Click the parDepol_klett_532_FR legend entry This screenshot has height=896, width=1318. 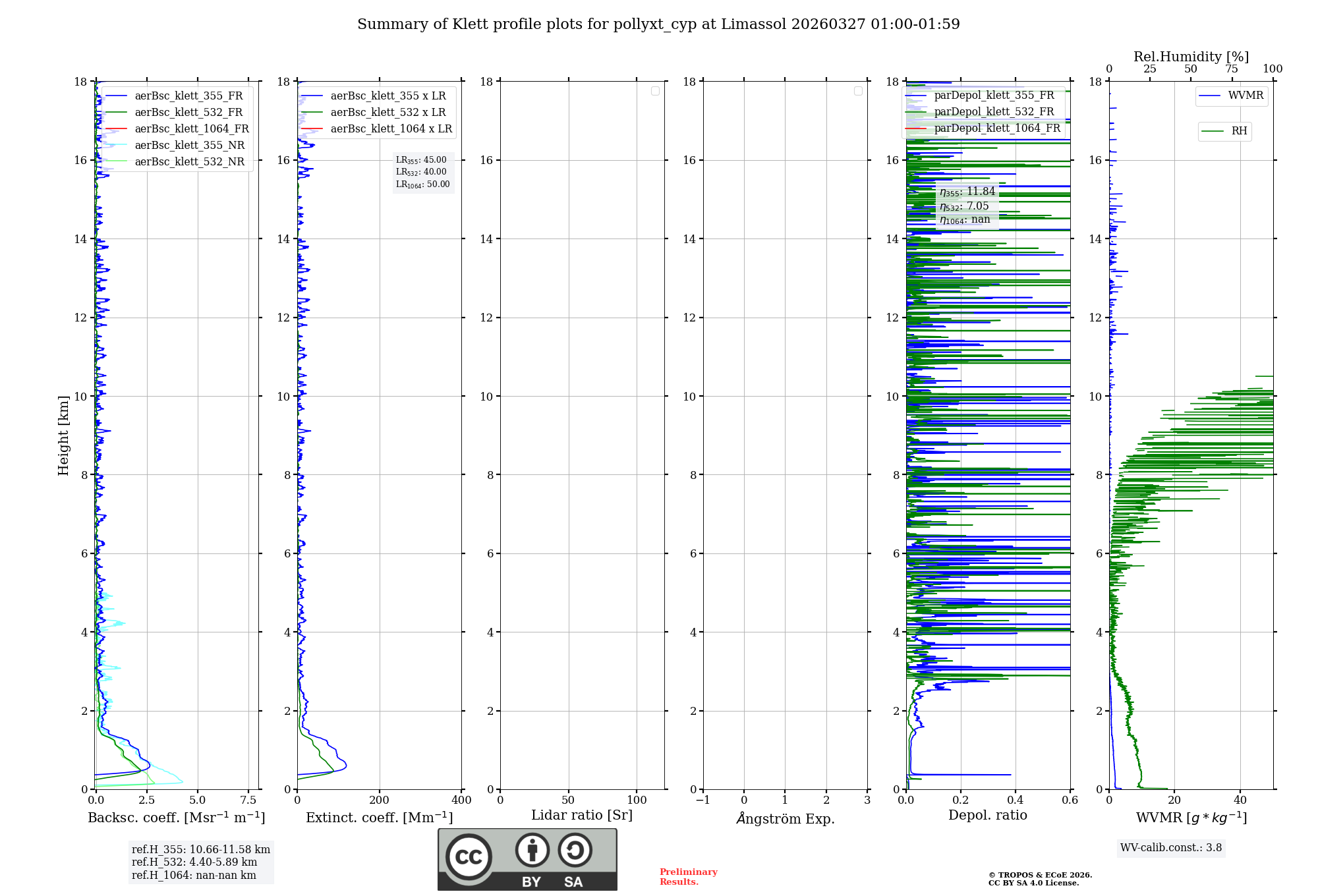994,112
